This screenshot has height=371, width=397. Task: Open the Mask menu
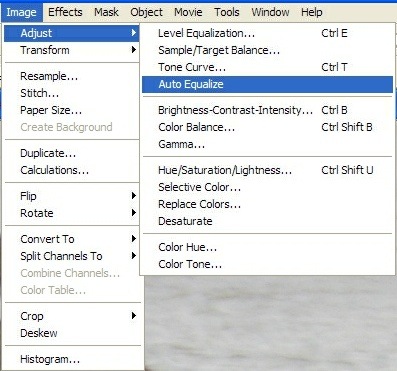[x=106, y=12]
